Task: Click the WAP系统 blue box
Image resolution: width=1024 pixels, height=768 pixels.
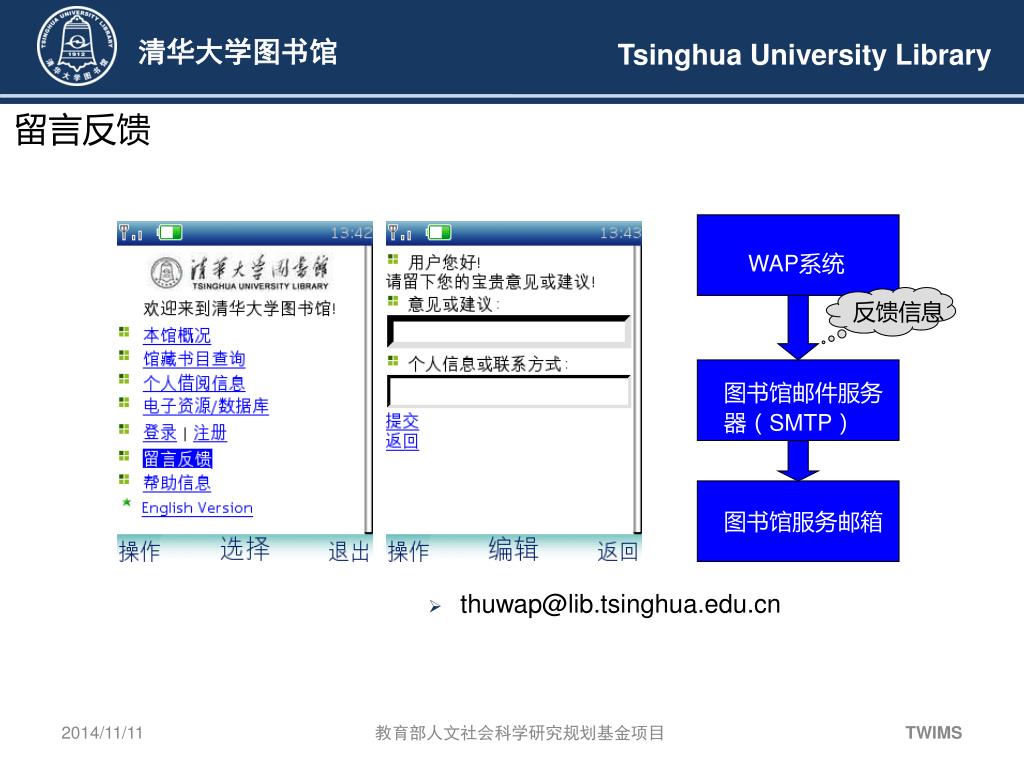Action: 798,255
